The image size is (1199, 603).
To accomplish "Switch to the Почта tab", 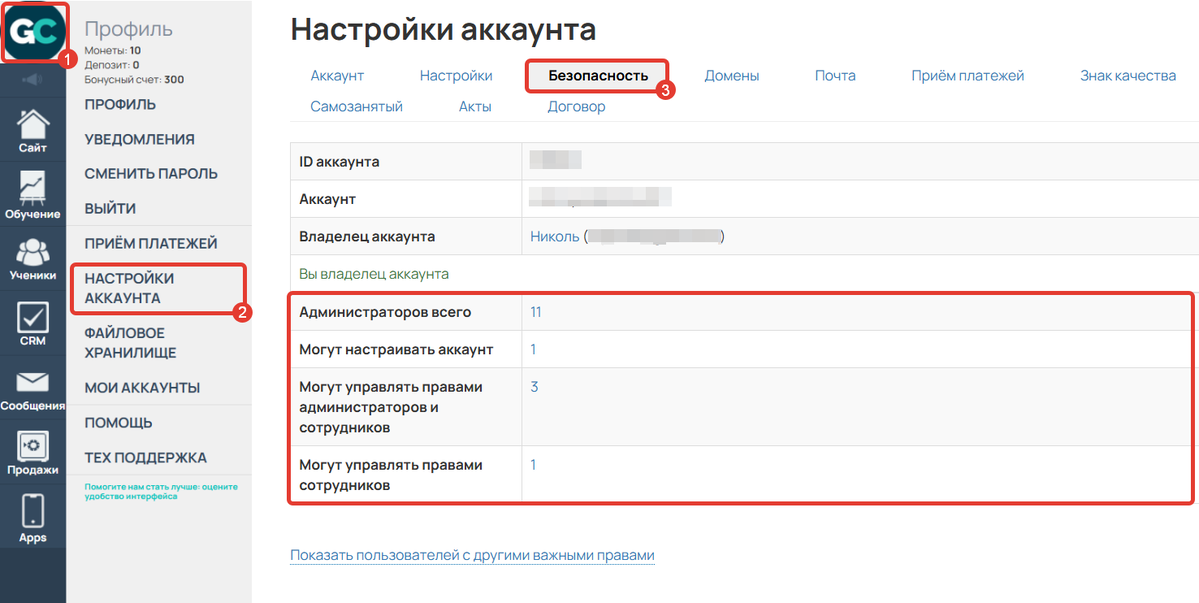I will pos(834,75).
